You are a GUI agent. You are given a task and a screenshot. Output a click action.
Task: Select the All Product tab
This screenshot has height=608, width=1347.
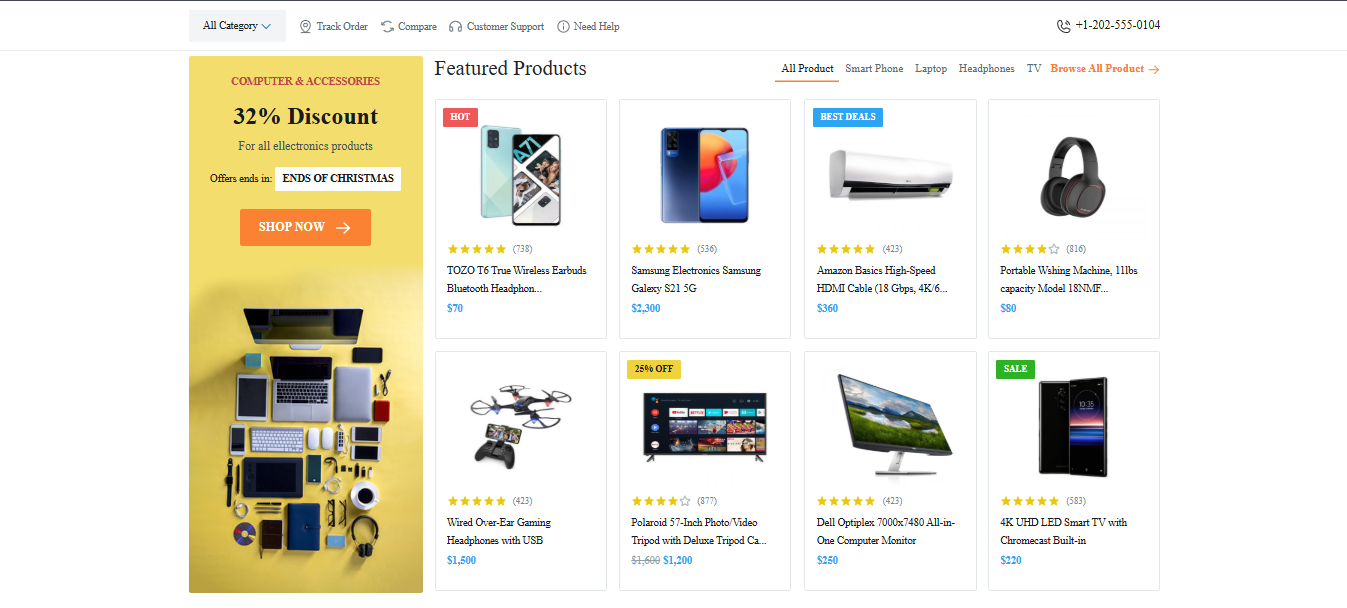pos(807,69)
